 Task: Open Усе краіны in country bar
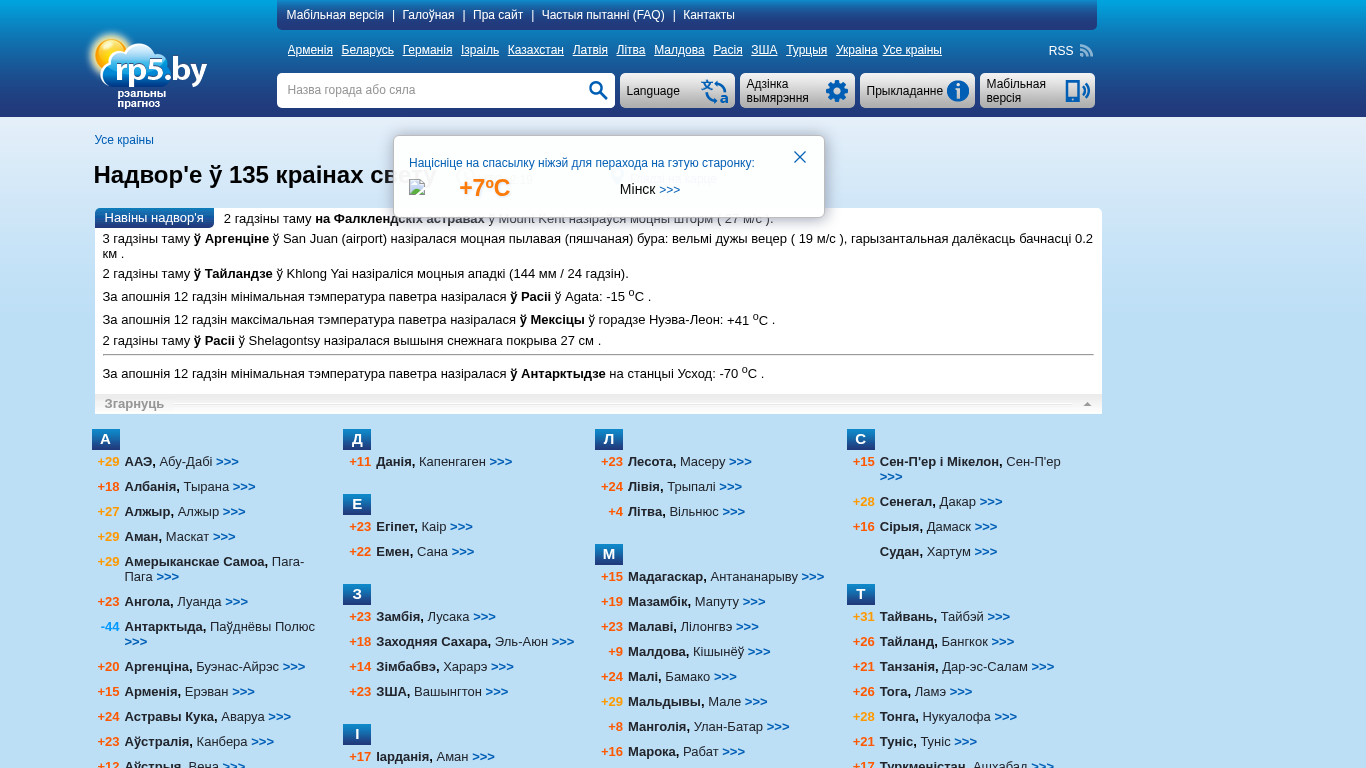pos(912,50)
